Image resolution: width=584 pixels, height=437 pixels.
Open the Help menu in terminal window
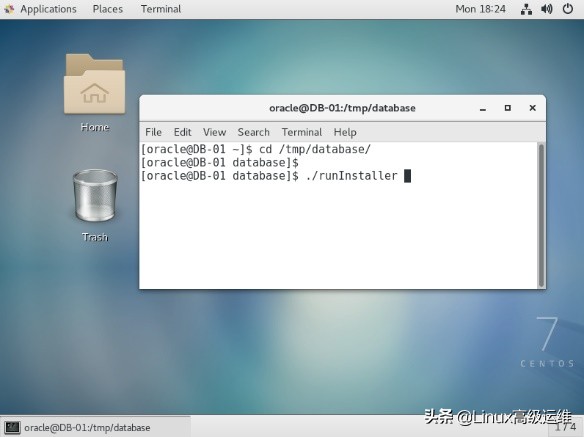click(345, 132)
